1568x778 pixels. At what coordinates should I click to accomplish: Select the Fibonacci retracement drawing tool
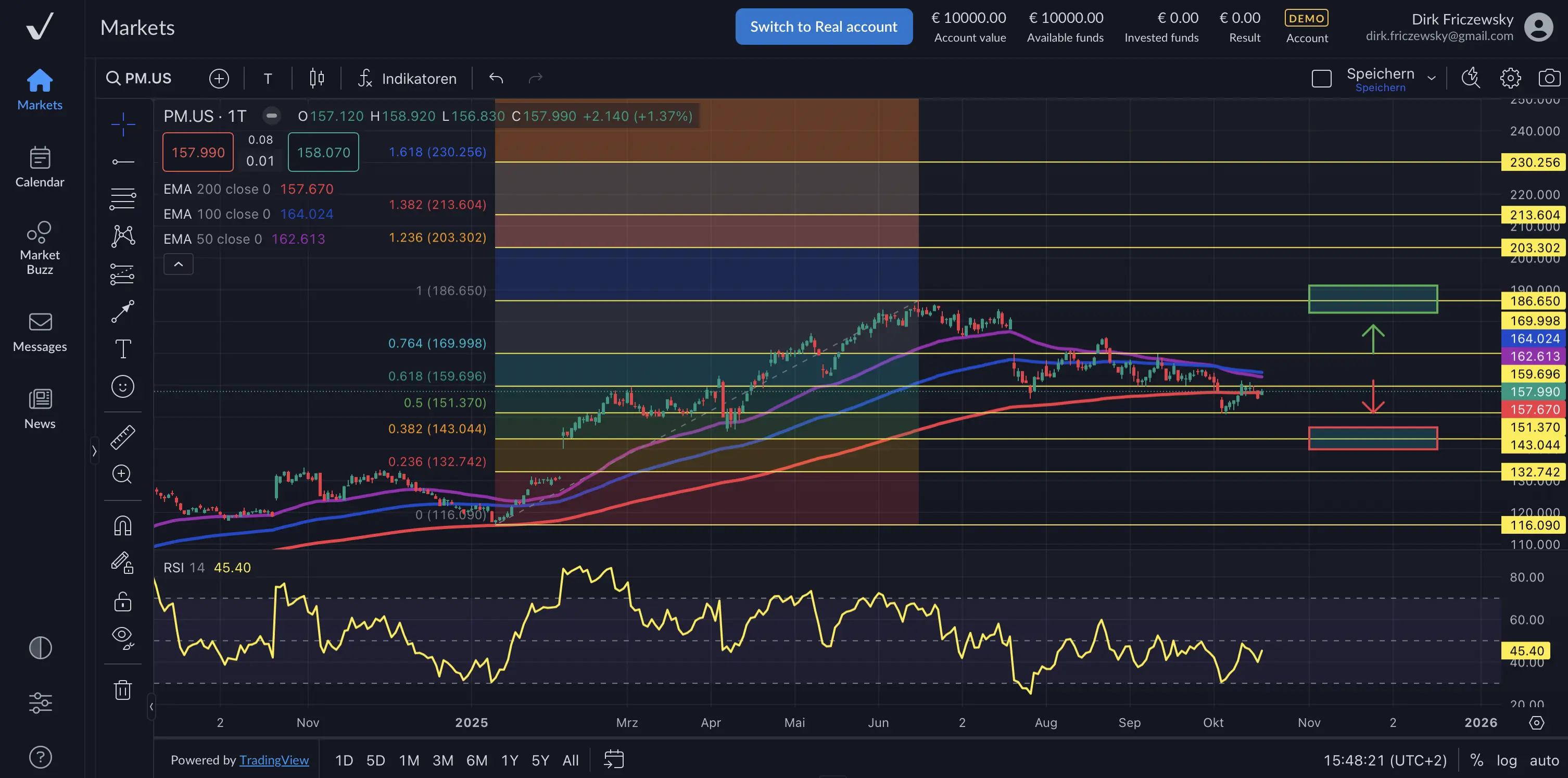coord(122,198)
